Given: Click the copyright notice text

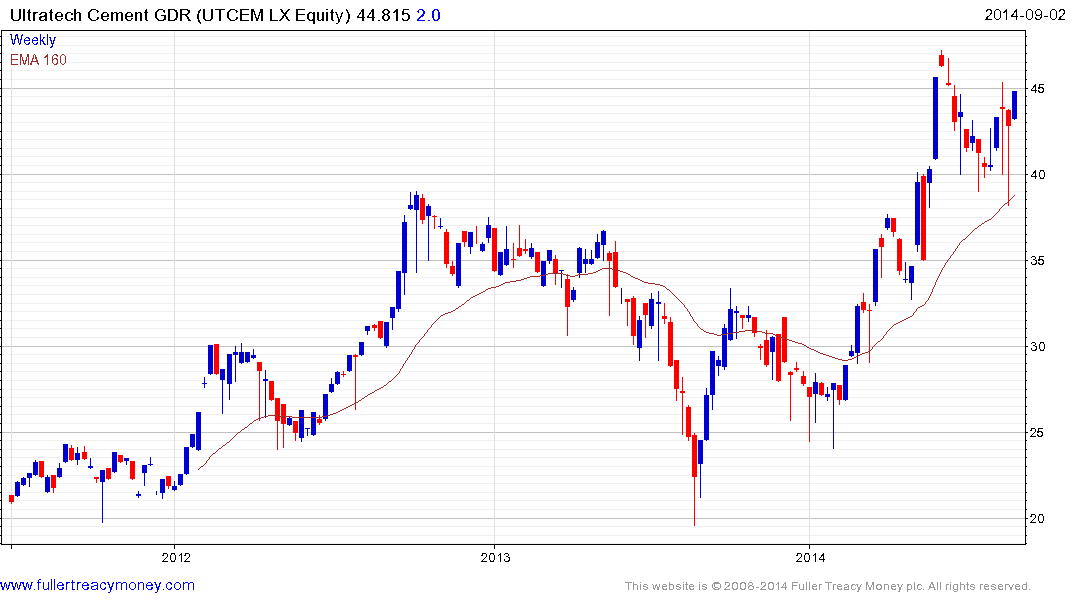Looking at the screenshot, I should [828, 586].
